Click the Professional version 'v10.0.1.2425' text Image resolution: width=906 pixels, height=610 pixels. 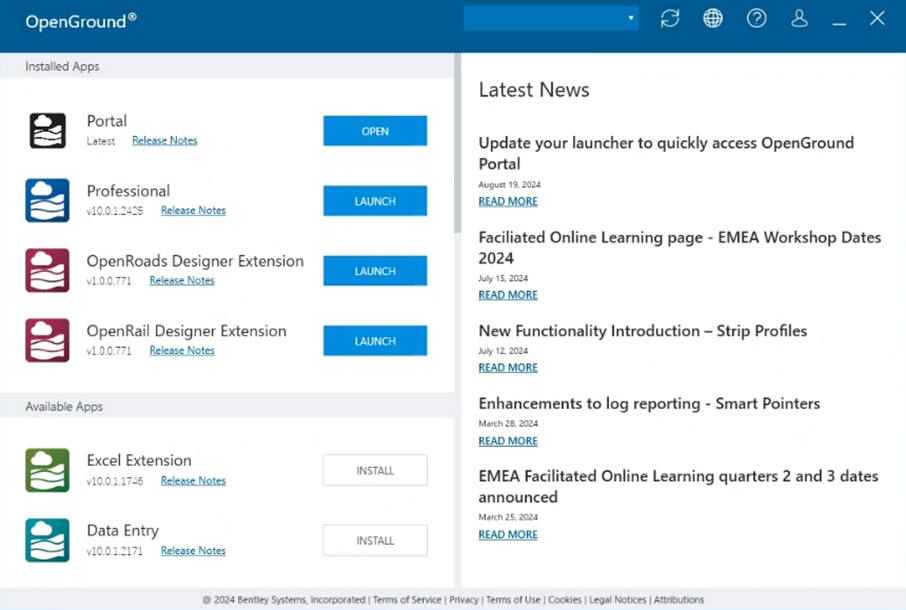tap(114, 211)
